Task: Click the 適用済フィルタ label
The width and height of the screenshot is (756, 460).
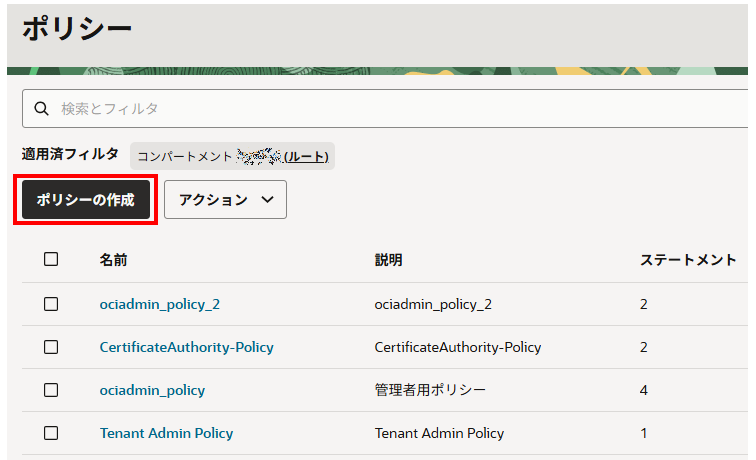Action: [x=70, y=155]
